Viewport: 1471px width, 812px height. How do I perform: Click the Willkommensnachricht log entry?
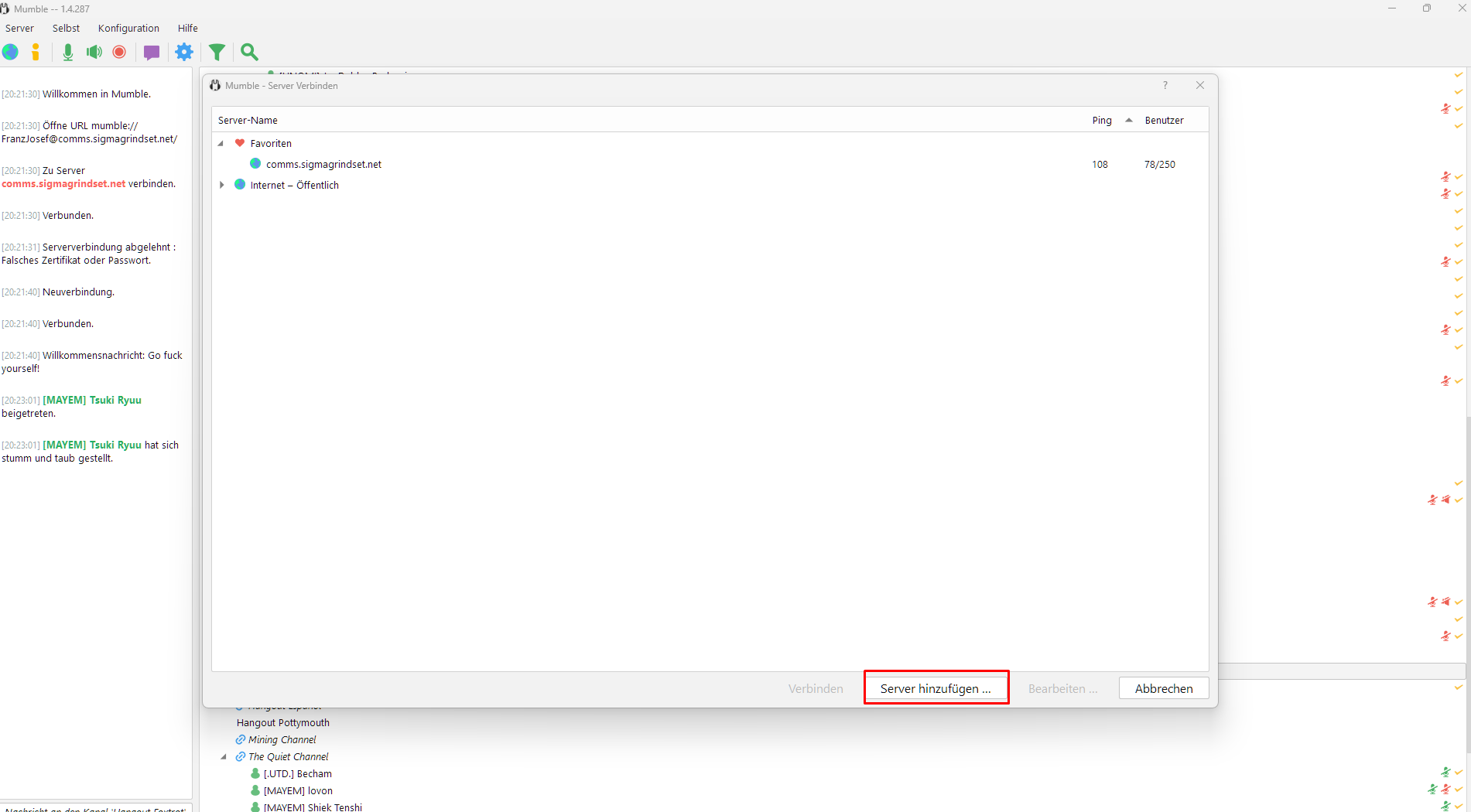(92, 362)
